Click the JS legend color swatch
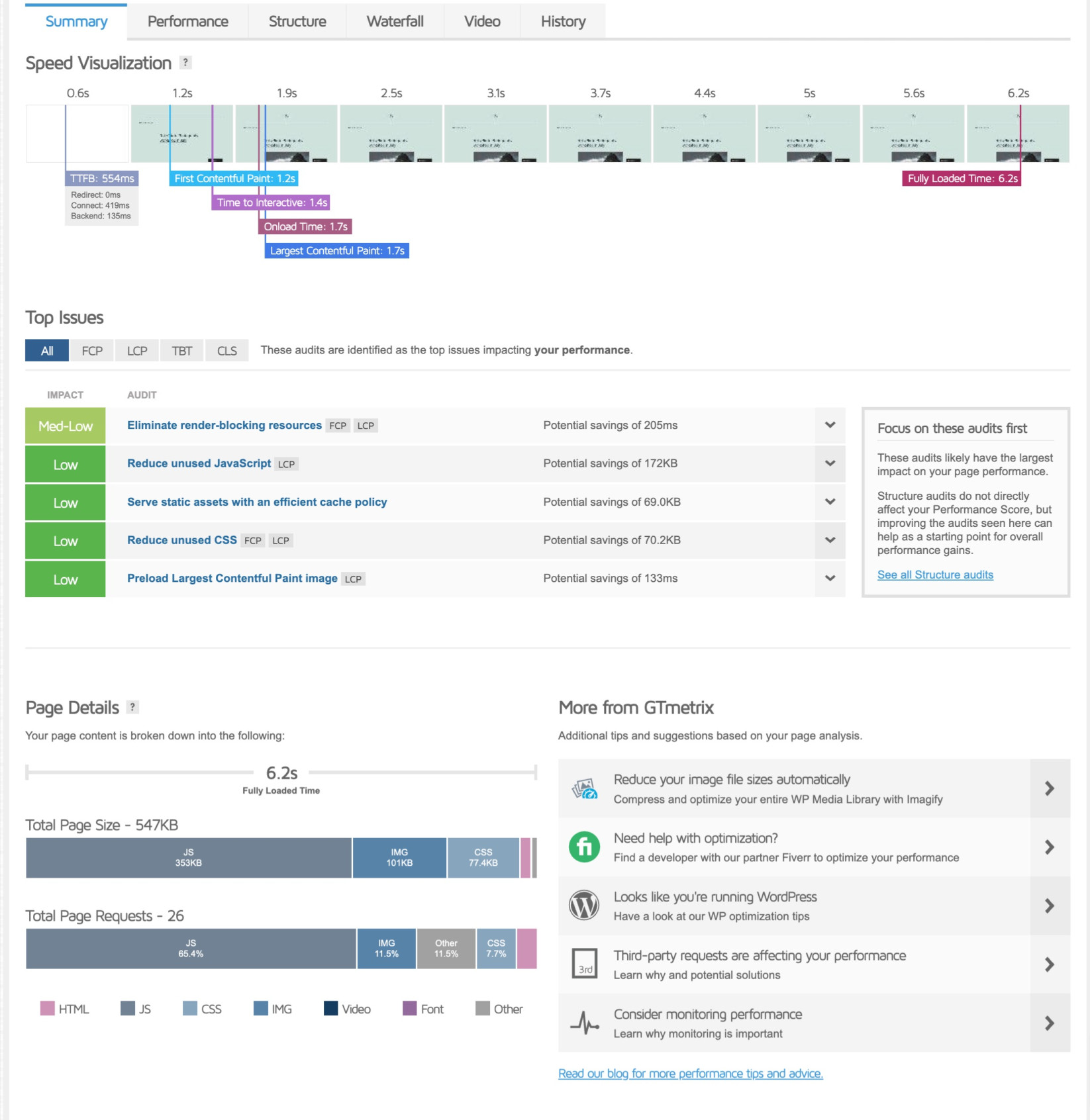1090x1120 pixels. (x=128, y=1008)
